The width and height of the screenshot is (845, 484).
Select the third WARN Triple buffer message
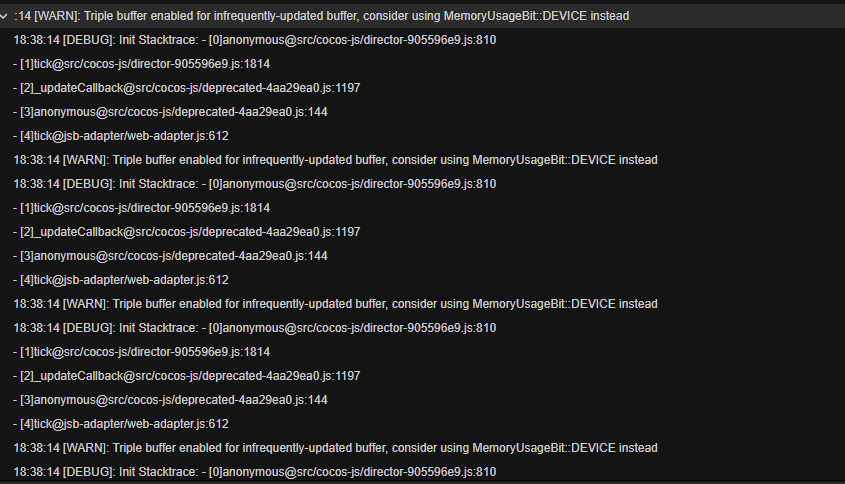pyautogui.click(x=335, y=304)
